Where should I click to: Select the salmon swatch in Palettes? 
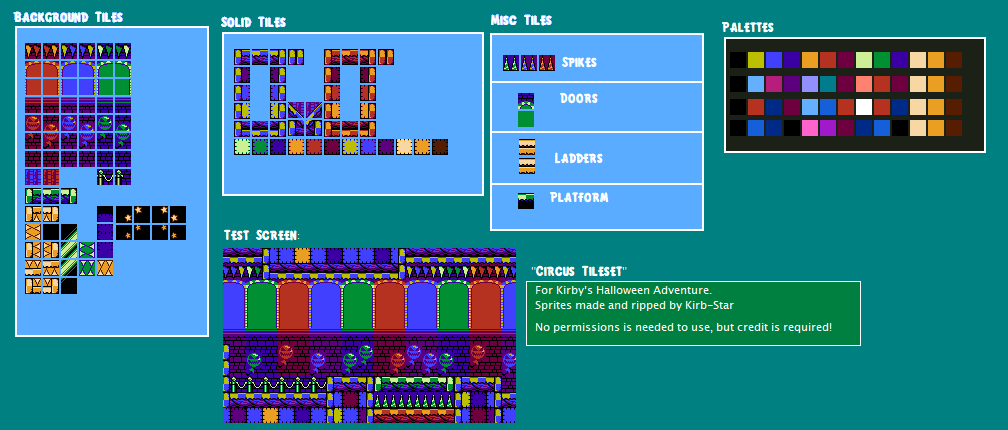pyautogui.click(x=863, y=84)
